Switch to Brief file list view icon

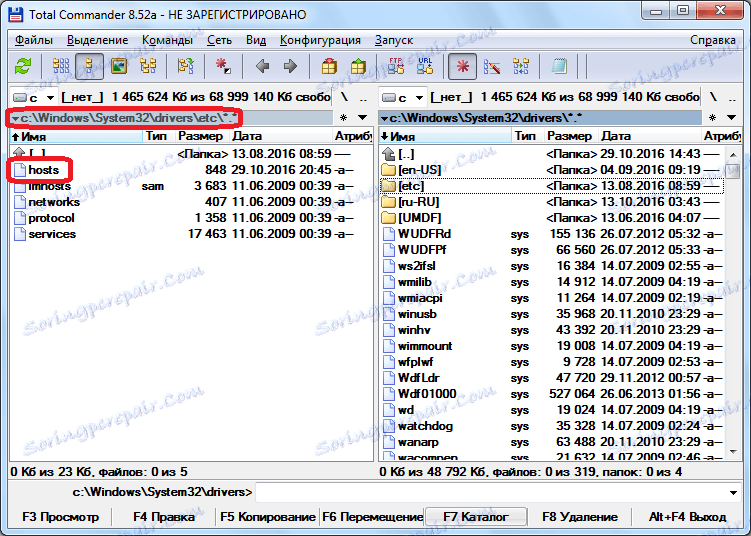tap(61, 66)
